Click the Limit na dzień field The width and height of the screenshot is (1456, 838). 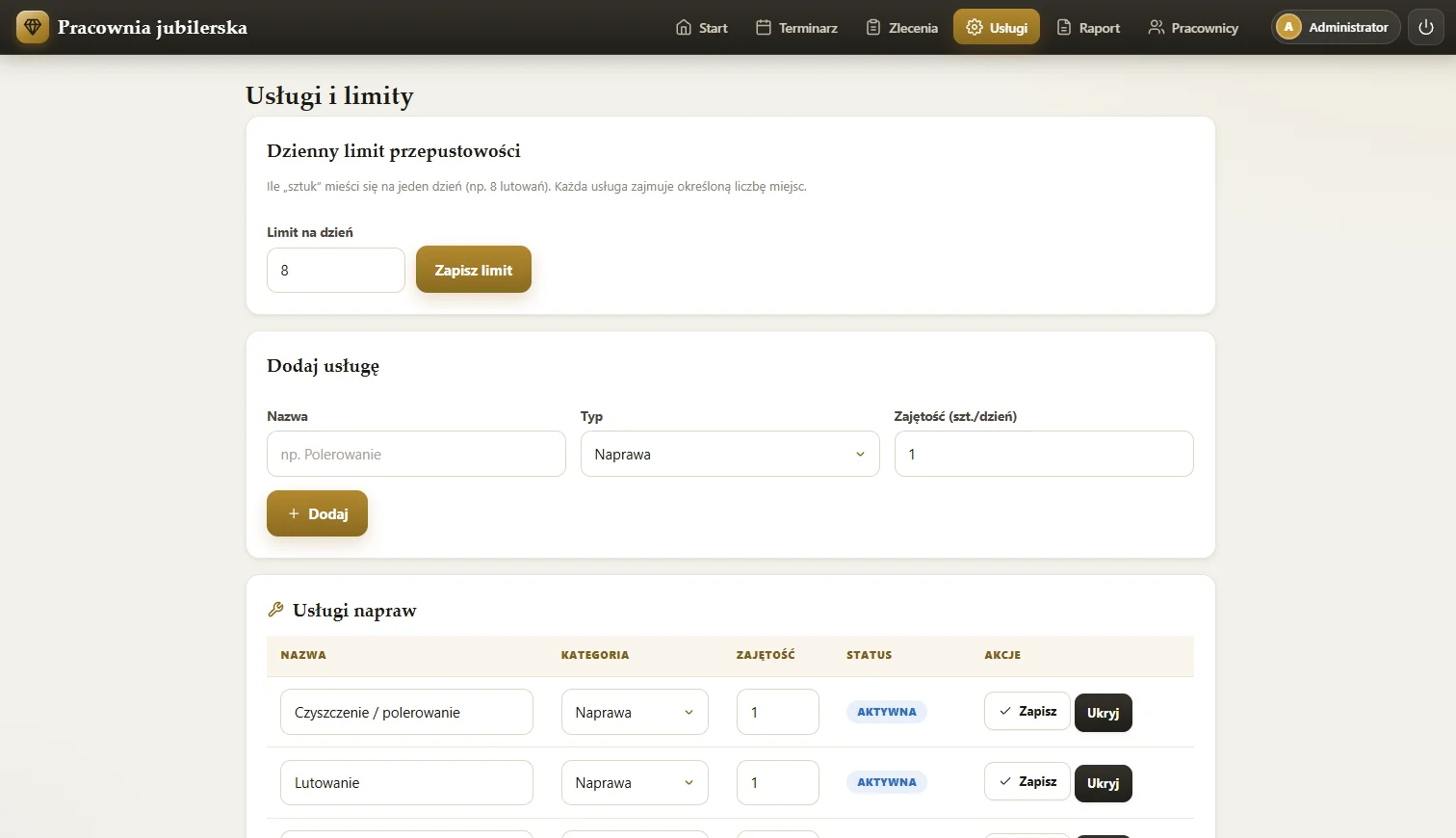tap(336, 270)
